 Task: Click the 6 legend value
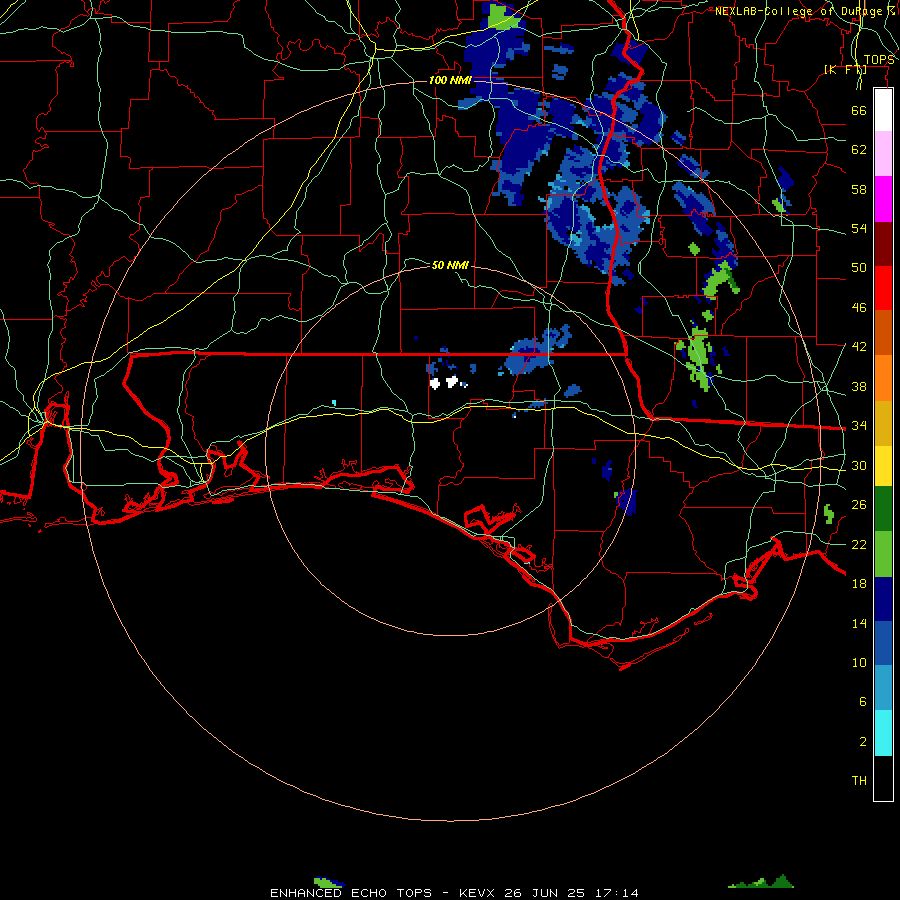863,702
